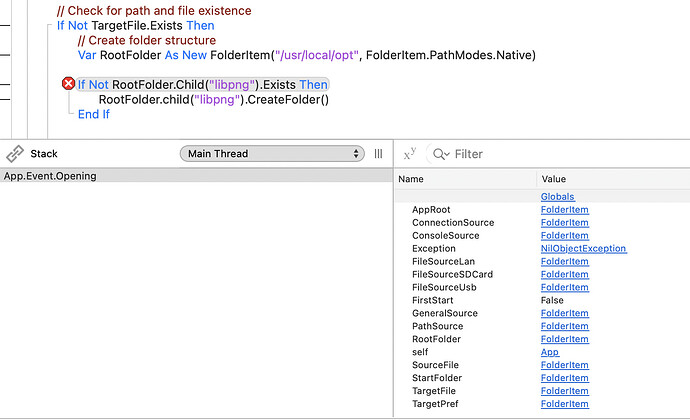This screenshot has width=690, height=420.
Task: Toggle the stack columns view icon
Action: 378,154
